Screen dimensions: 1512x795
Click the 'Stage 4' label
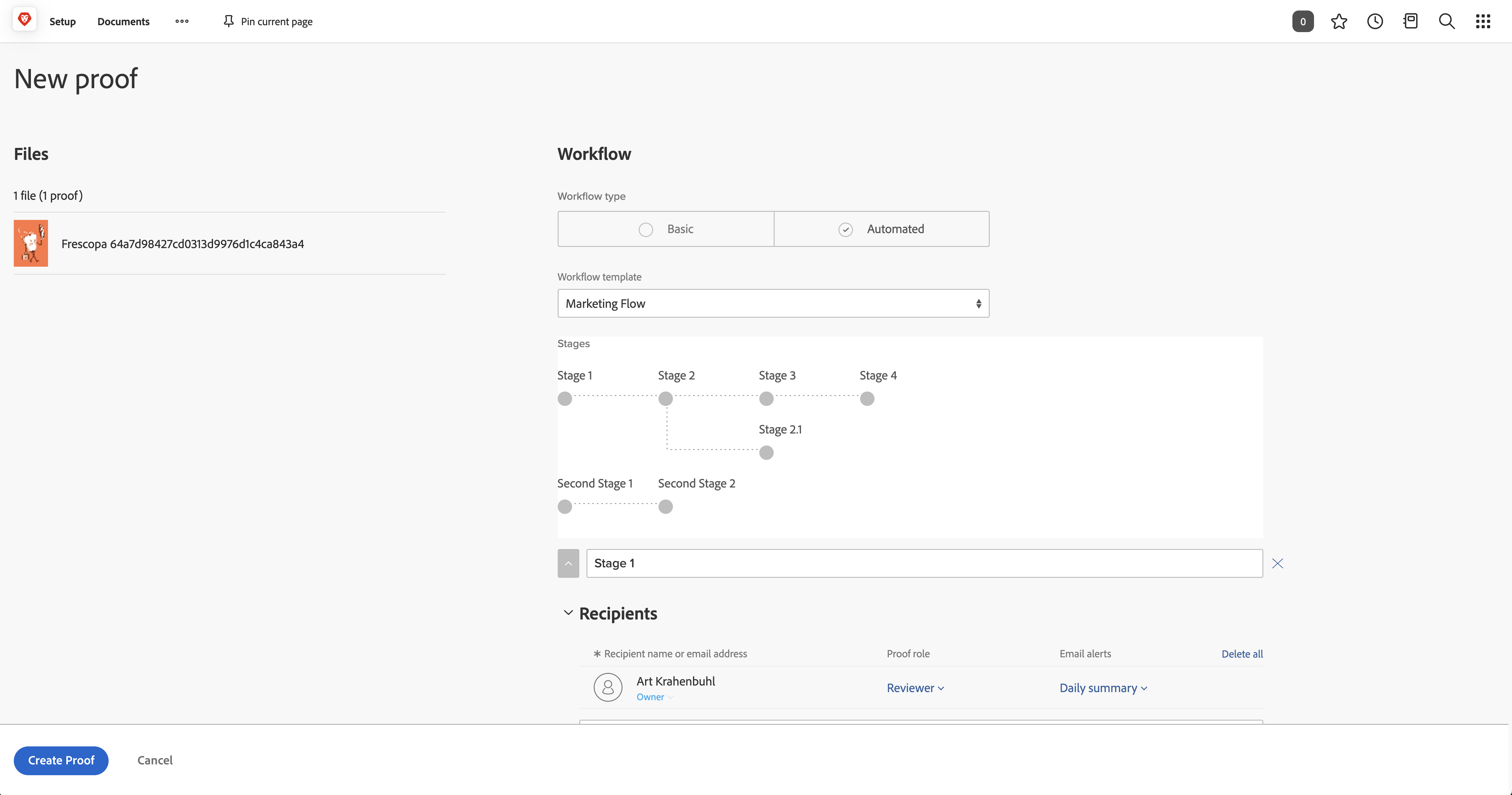tap(878, 375)
